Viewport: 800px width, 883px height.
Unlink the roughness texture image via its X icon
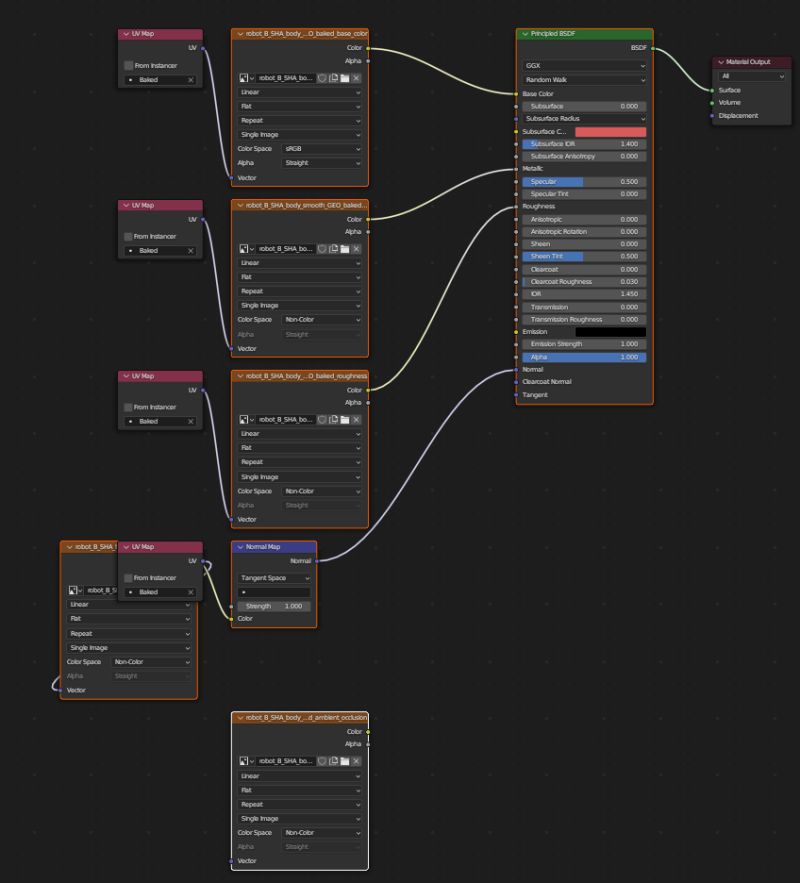point(357,419)
